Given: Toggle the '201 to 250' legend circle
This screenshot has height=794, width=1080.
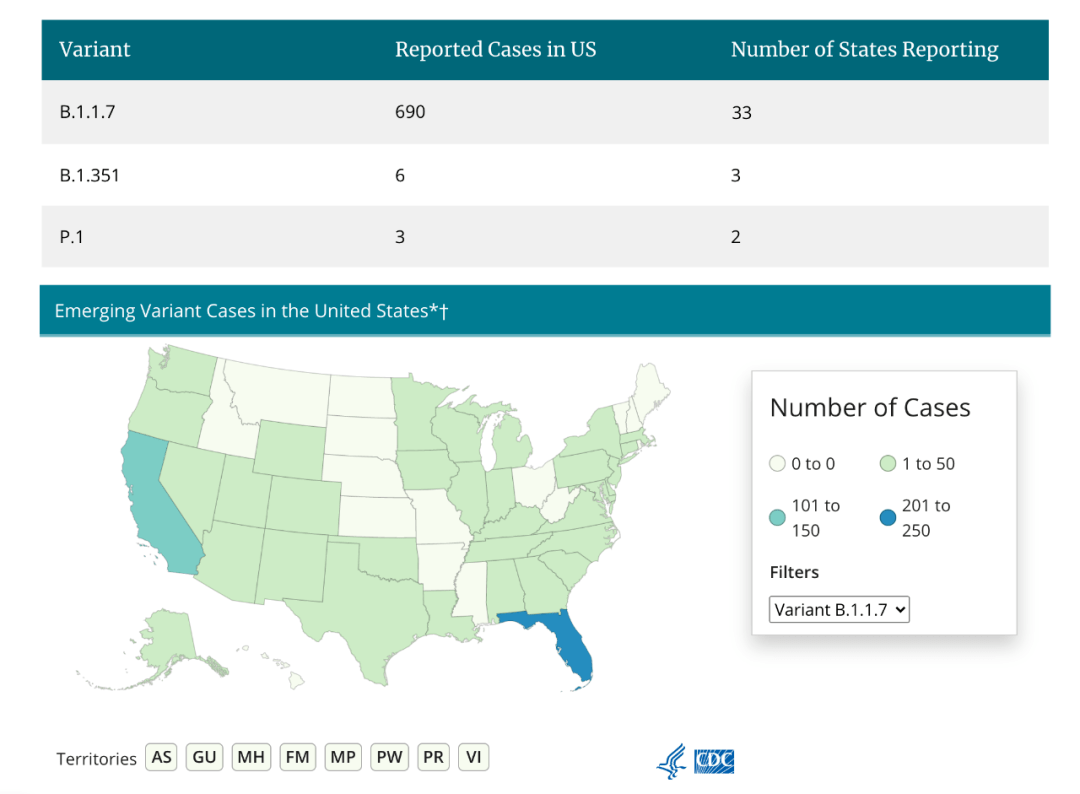Looking at the screenshot, I should pos(887,518).
